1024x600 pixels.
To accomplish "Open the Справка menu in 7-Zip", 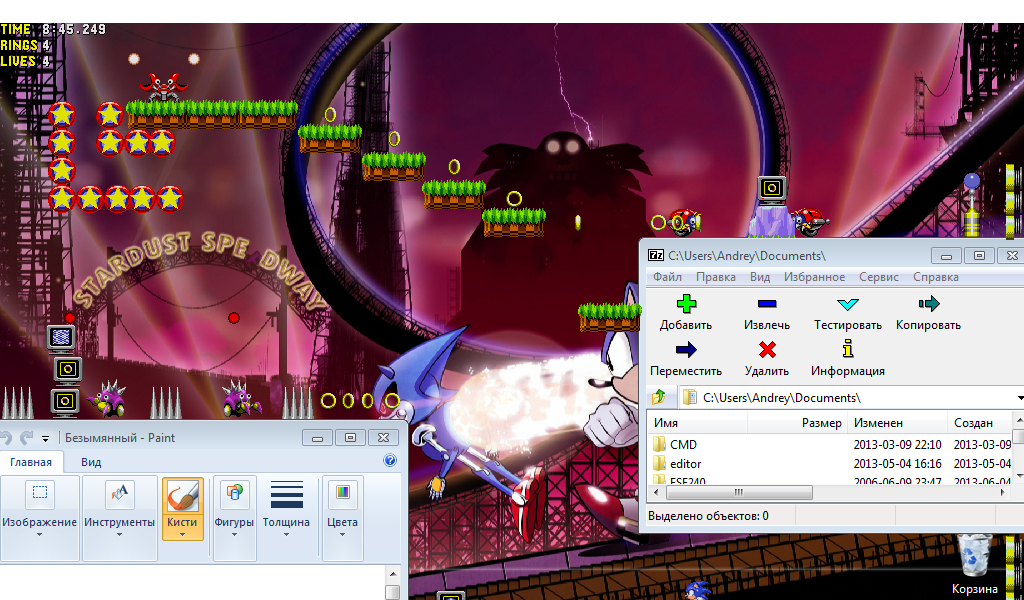I will pos(936,277).
